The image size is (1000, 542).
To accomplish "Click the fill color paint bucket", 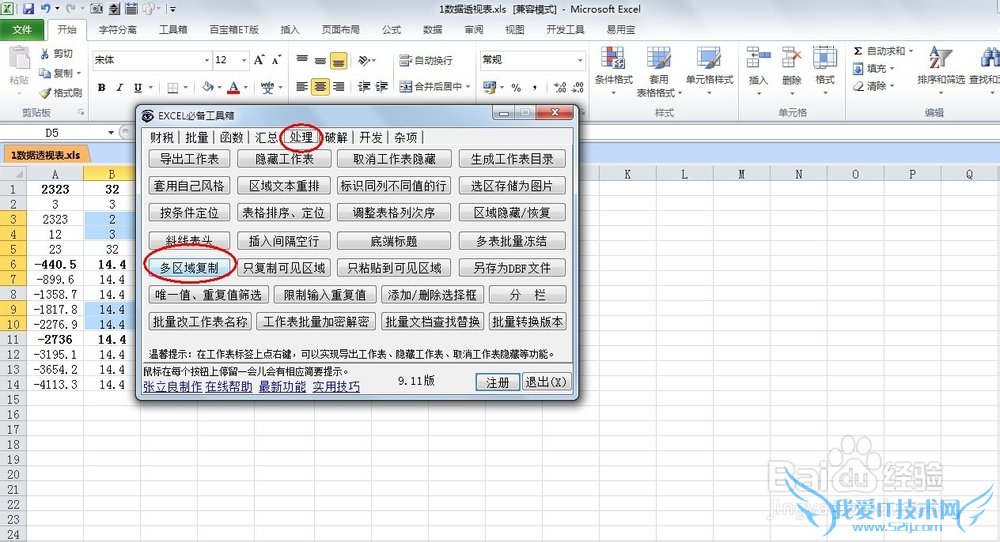I will point(208,87).
